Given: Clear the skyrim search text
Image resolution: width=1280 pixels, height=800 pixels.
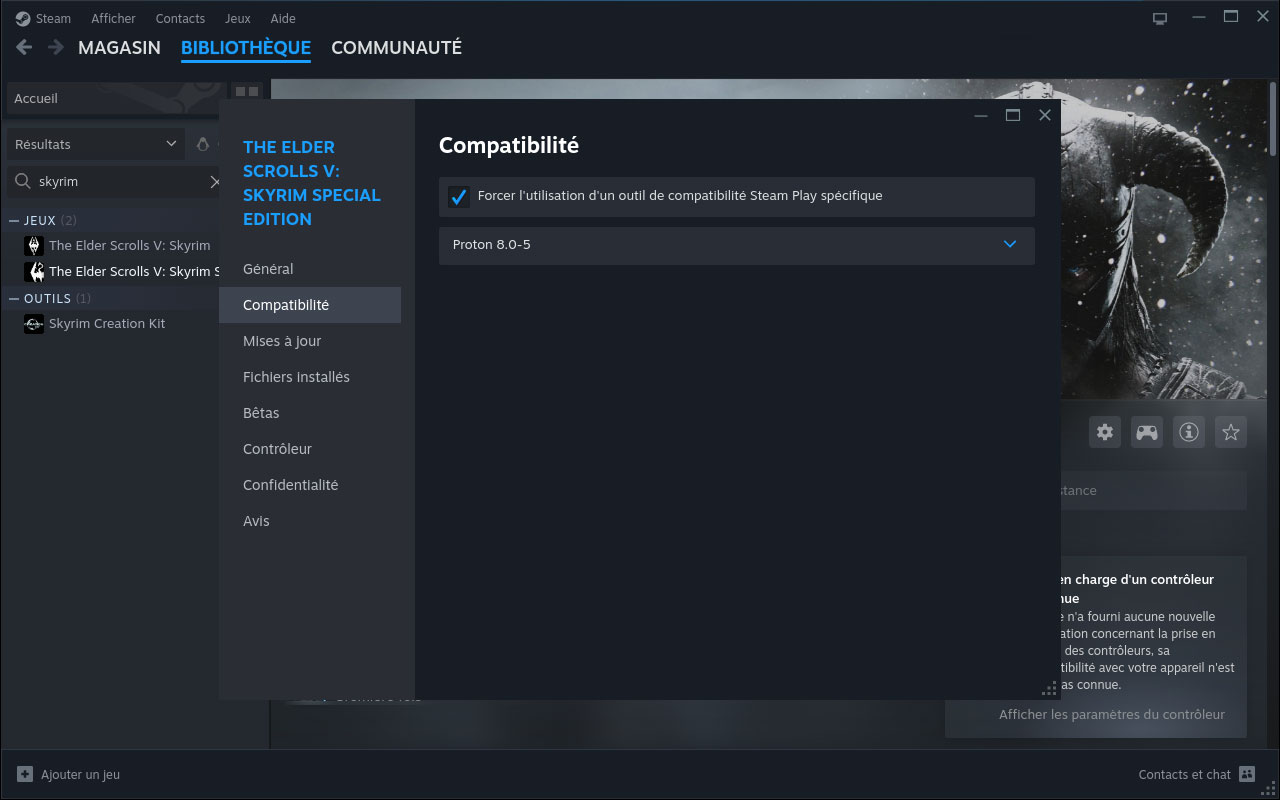Looking at the screenshot, I should click(214, 182).
